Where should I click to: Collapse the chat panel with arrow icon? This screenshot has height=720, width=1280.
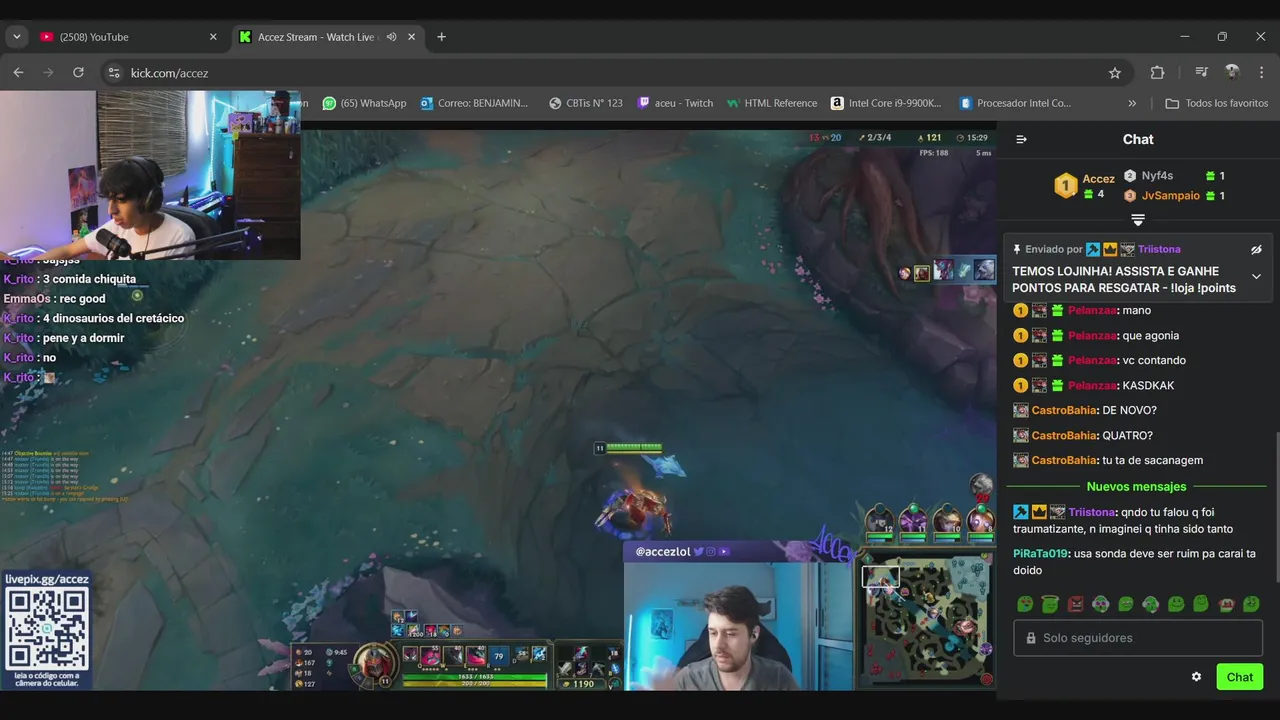pos(1021,139)
